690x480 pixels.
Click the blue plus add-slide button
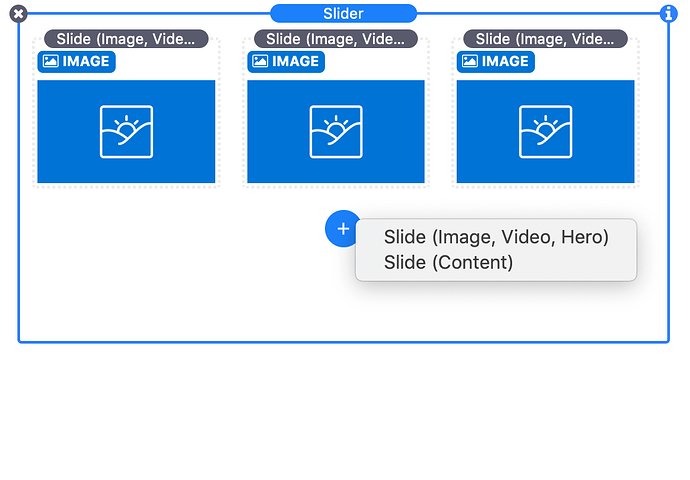coord(342,229)
